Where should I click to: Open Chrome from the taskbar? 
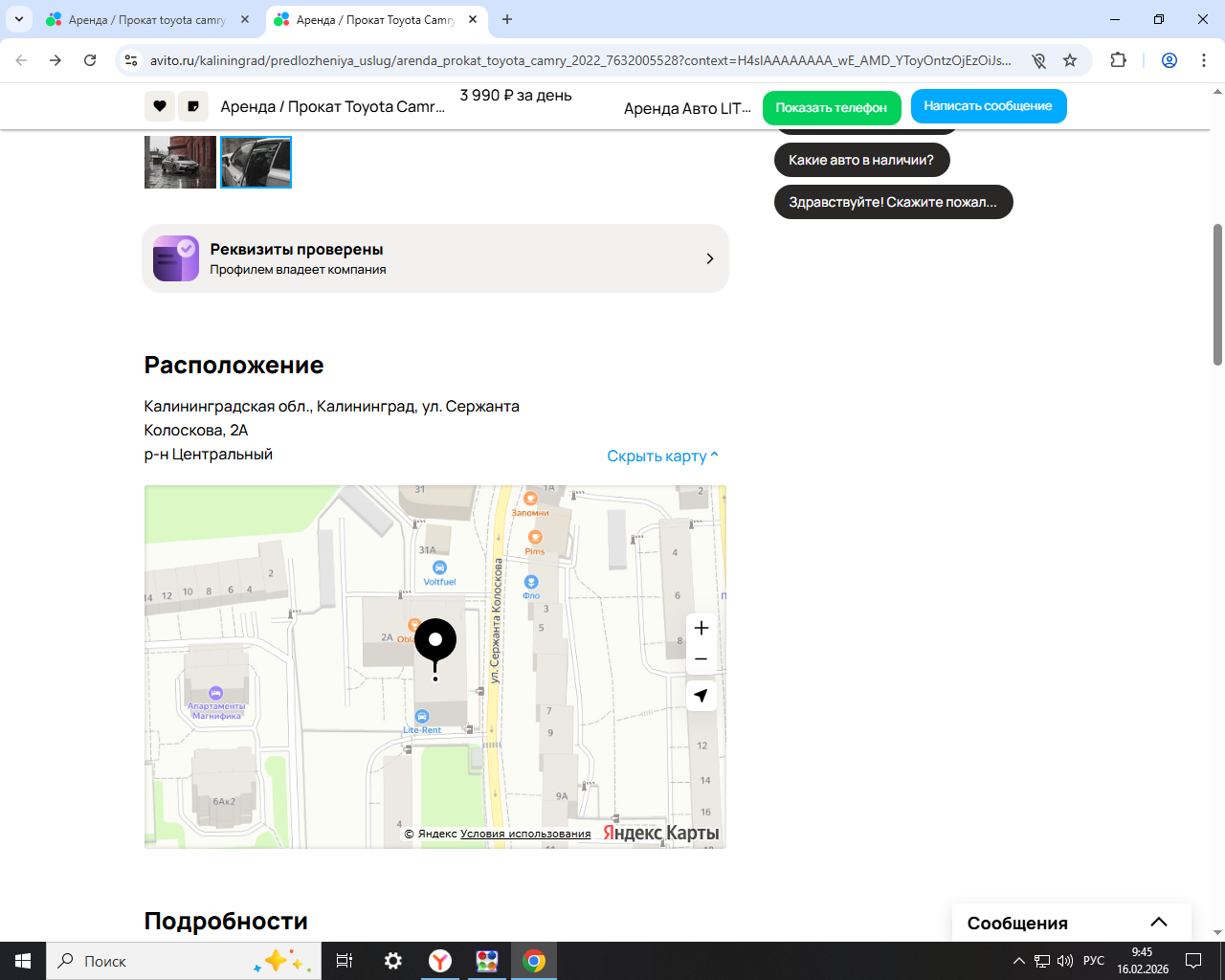tap(534, 961)
